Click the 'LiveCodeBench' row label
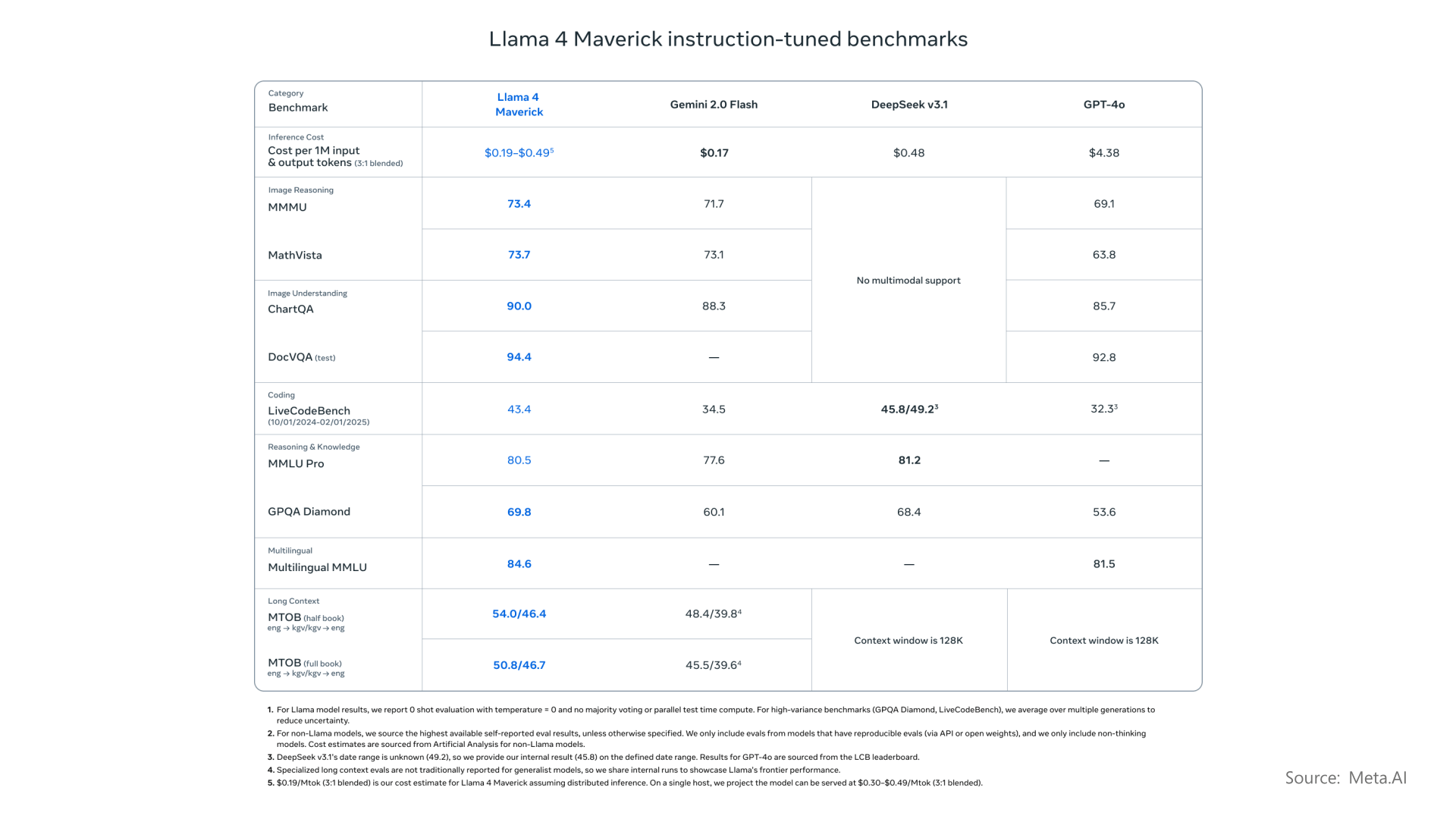Image resolution: width=1456 pixels, height=819 pixels. click(309, 411)
